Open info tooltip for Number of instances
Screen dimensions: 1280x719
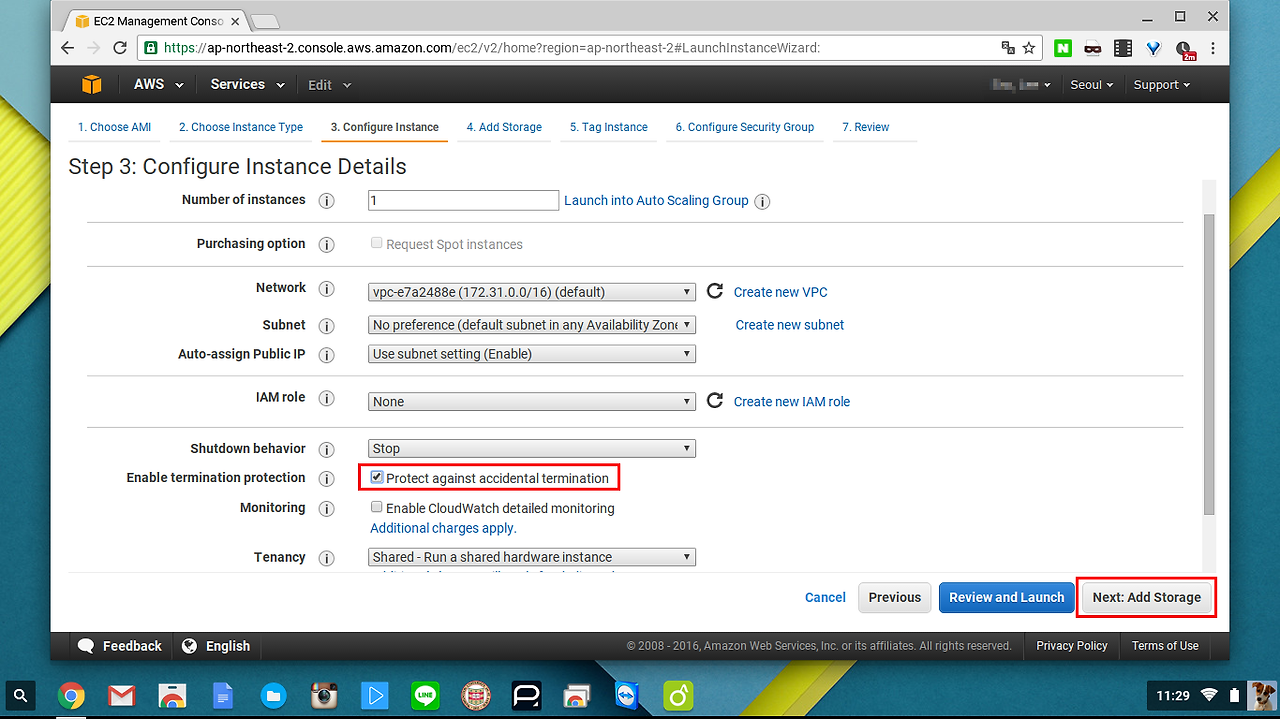click(326, 201)
